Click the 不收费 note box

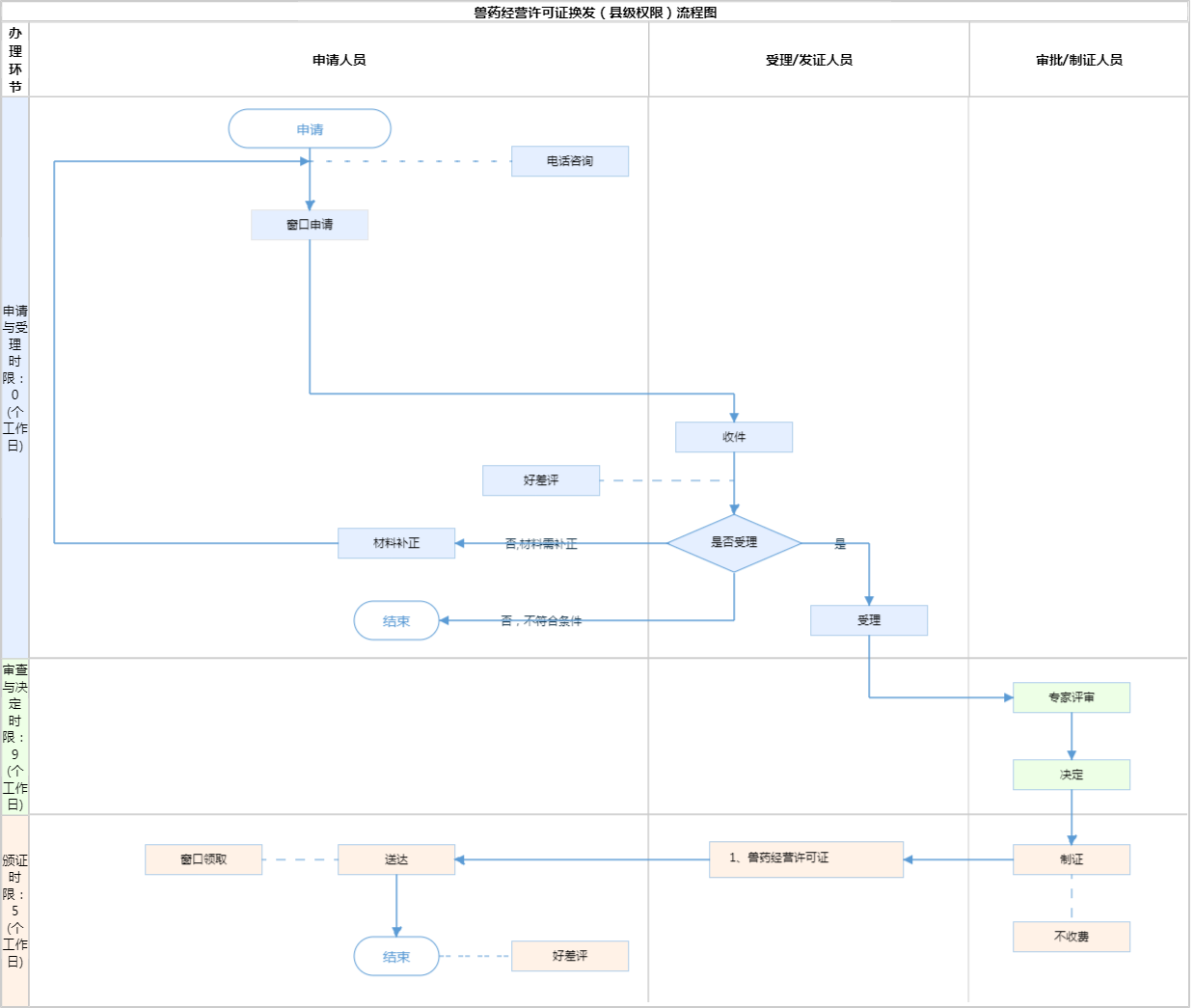pyautogui.click(x=1072, y=937)
